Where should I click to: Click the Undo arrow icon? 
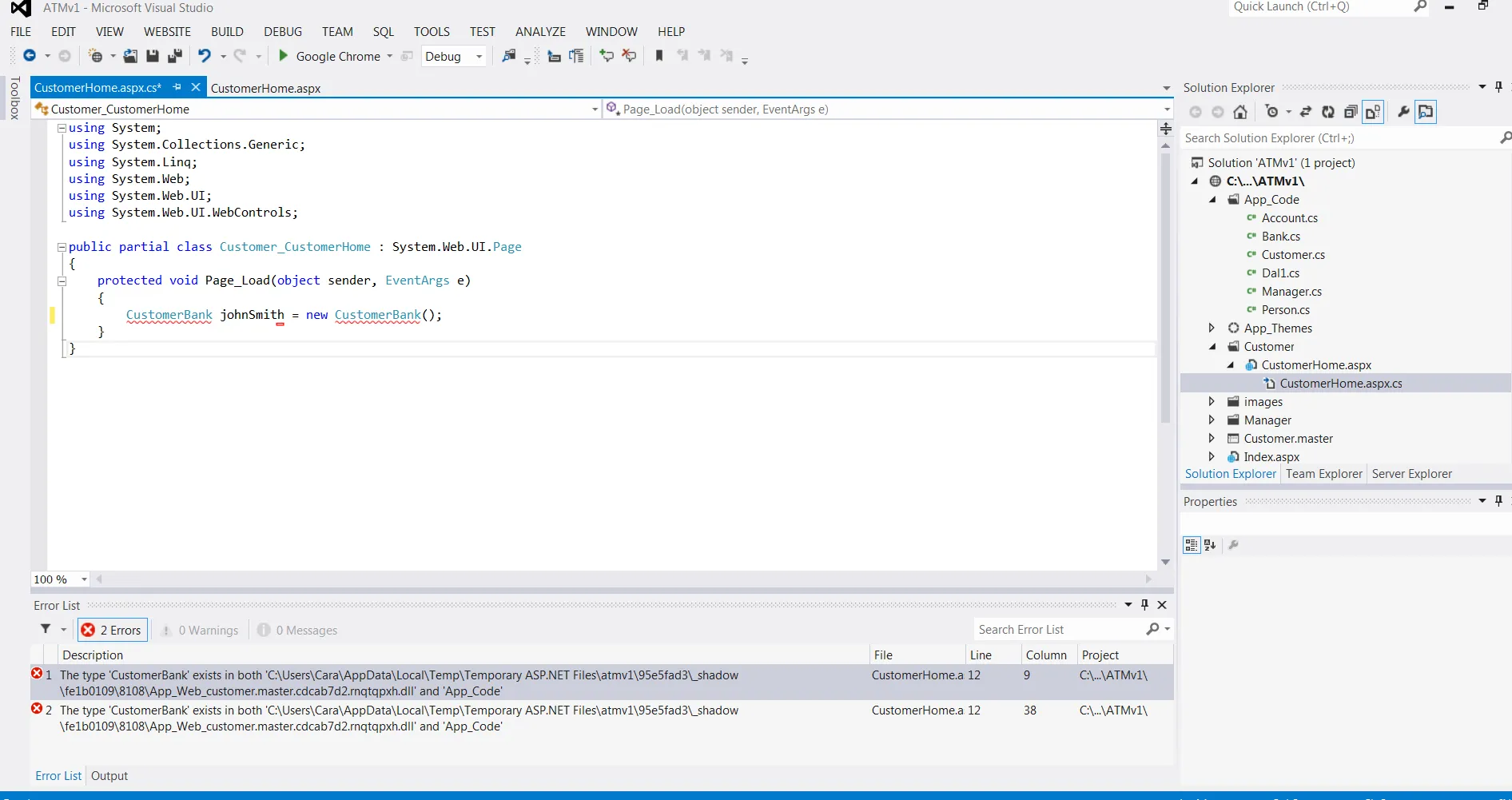point(205,56)
